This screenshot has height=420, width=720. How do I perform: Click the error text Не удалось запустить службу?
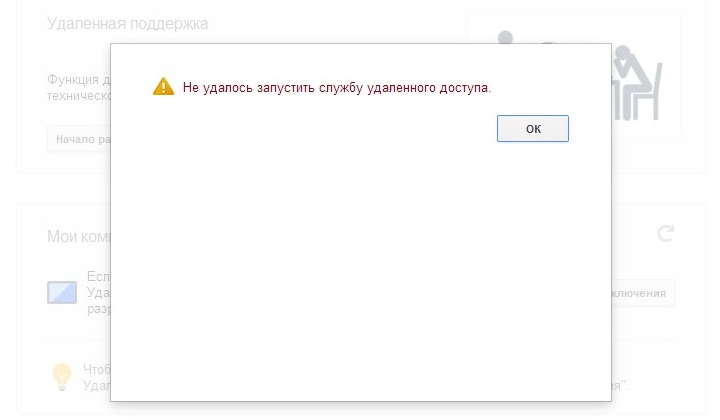[x=337, y=88]
